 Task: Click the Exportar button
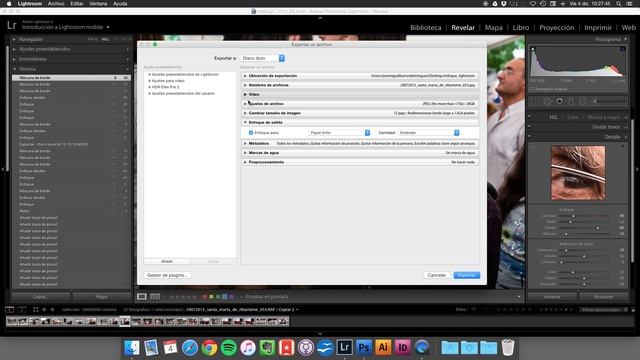tap(467, 275)
